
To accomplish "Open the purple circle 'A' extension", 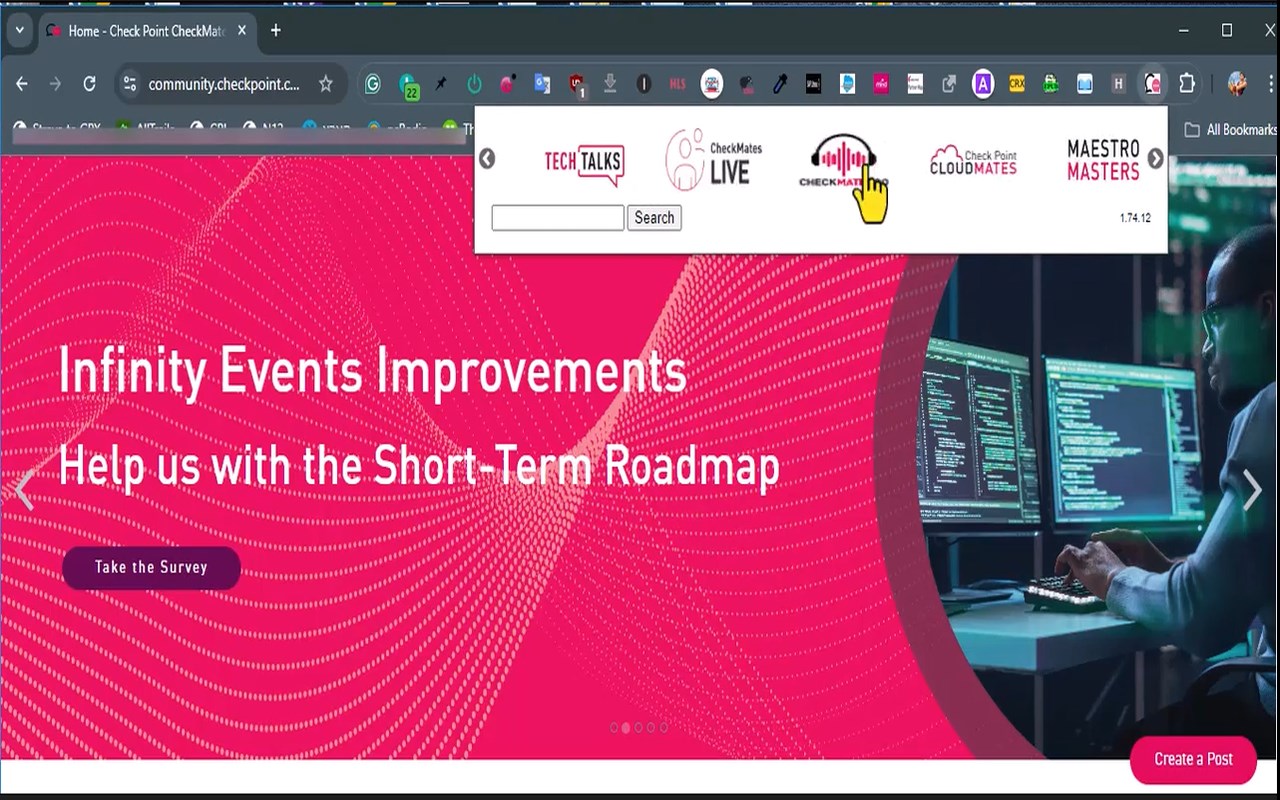I will (x=983, y=84).
